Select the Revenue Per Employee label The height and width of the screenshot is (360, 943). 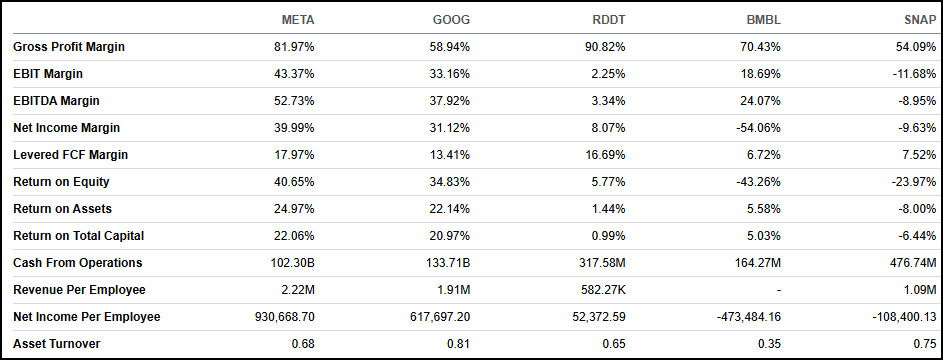point(79,290)
